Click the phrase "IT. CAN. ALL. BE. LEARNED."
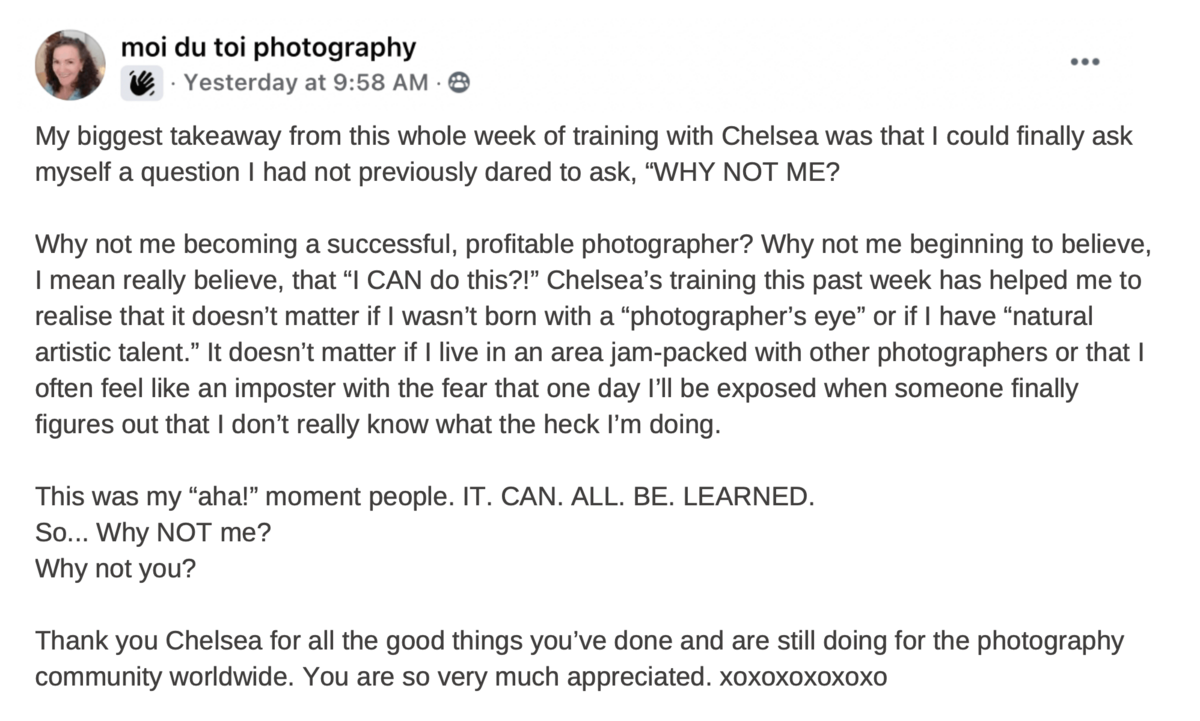The image size is (1200, 721). tap(646, 496)
